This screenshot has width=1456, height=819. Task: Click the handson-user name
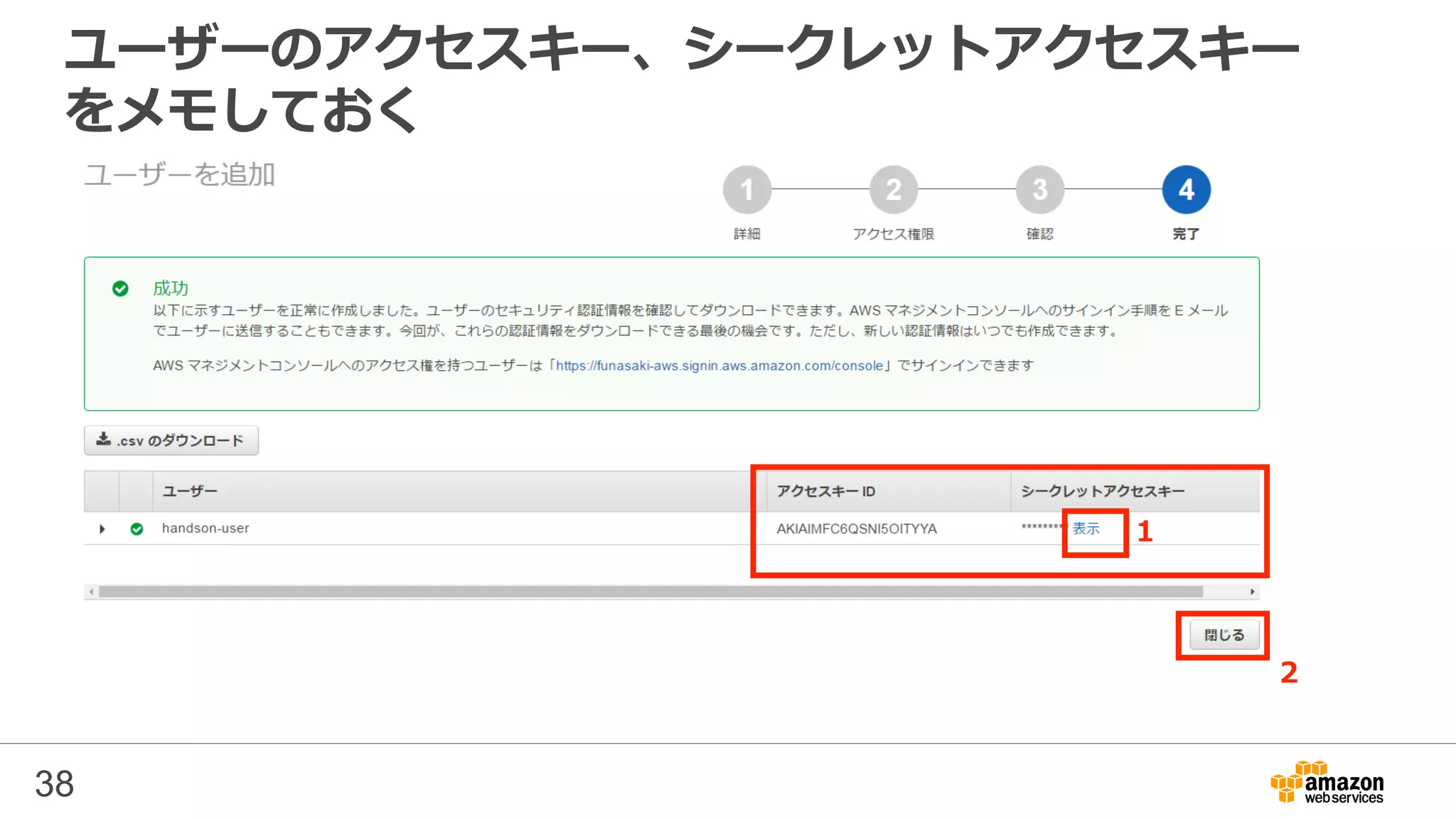pyautogui.click(x=205, y=528)
